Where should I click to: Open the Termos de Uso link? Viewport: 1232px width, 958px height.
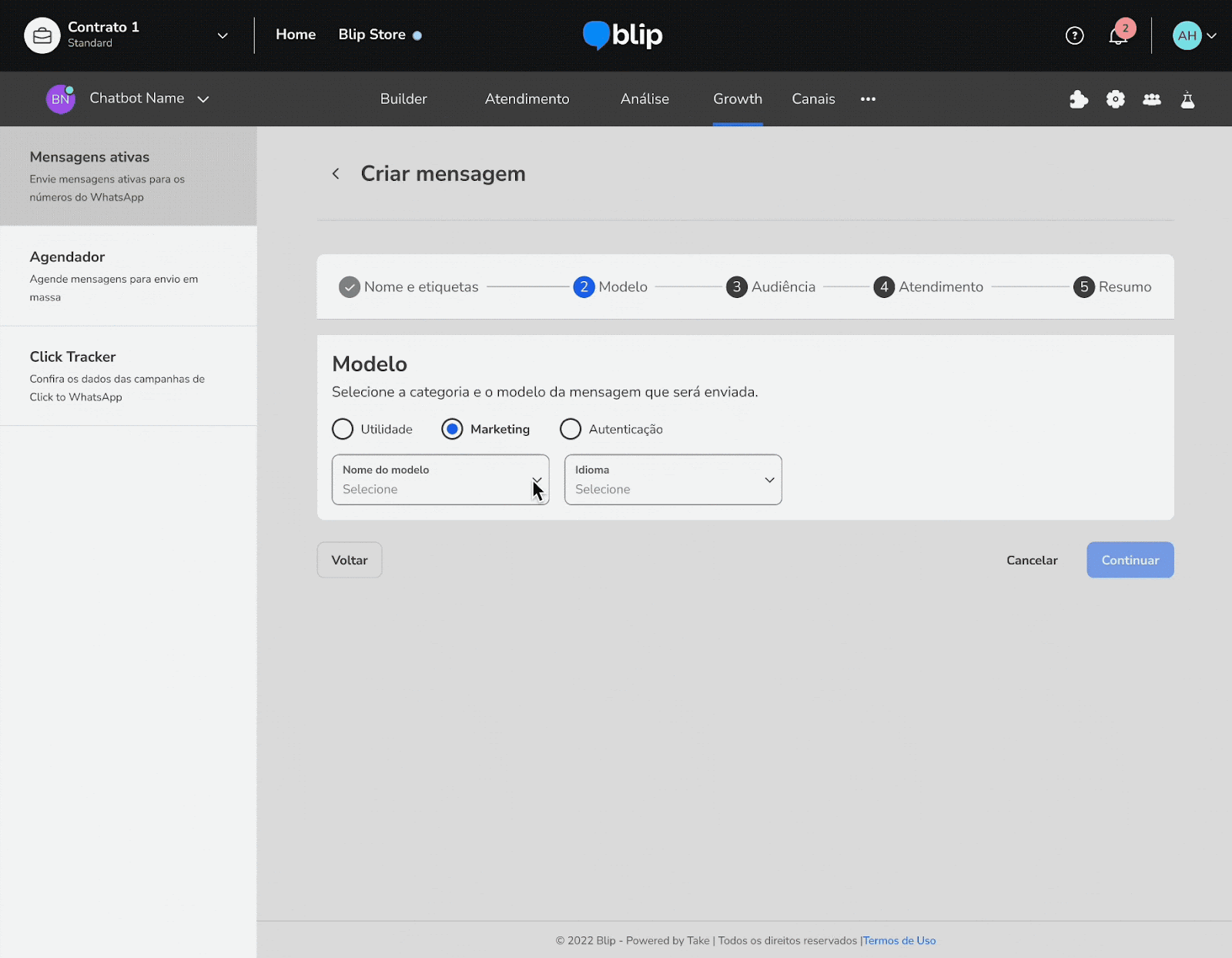(899, 941)
